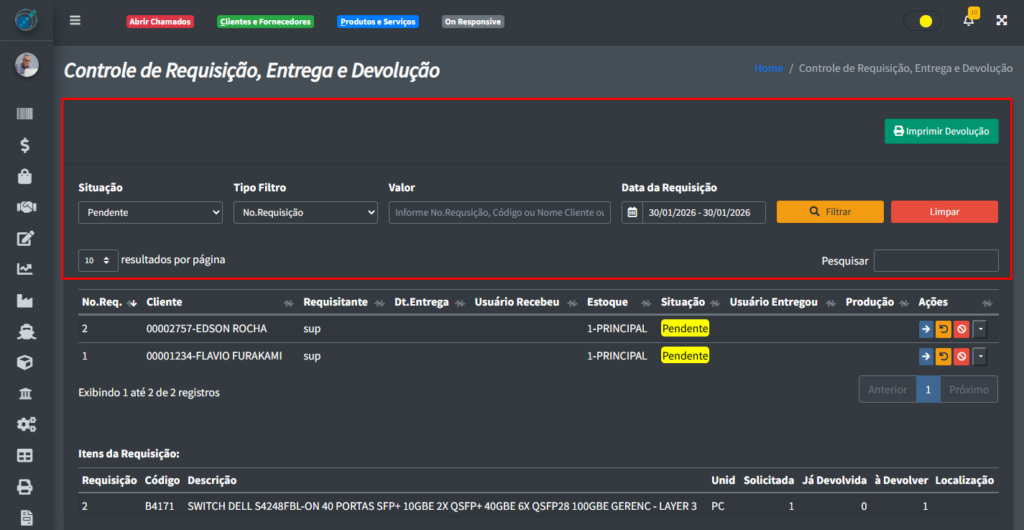Expand the Tipo Filtro dropdown
Image resolution: width=1024 pixels, height=530 pixels.
(x=305, y=212)
